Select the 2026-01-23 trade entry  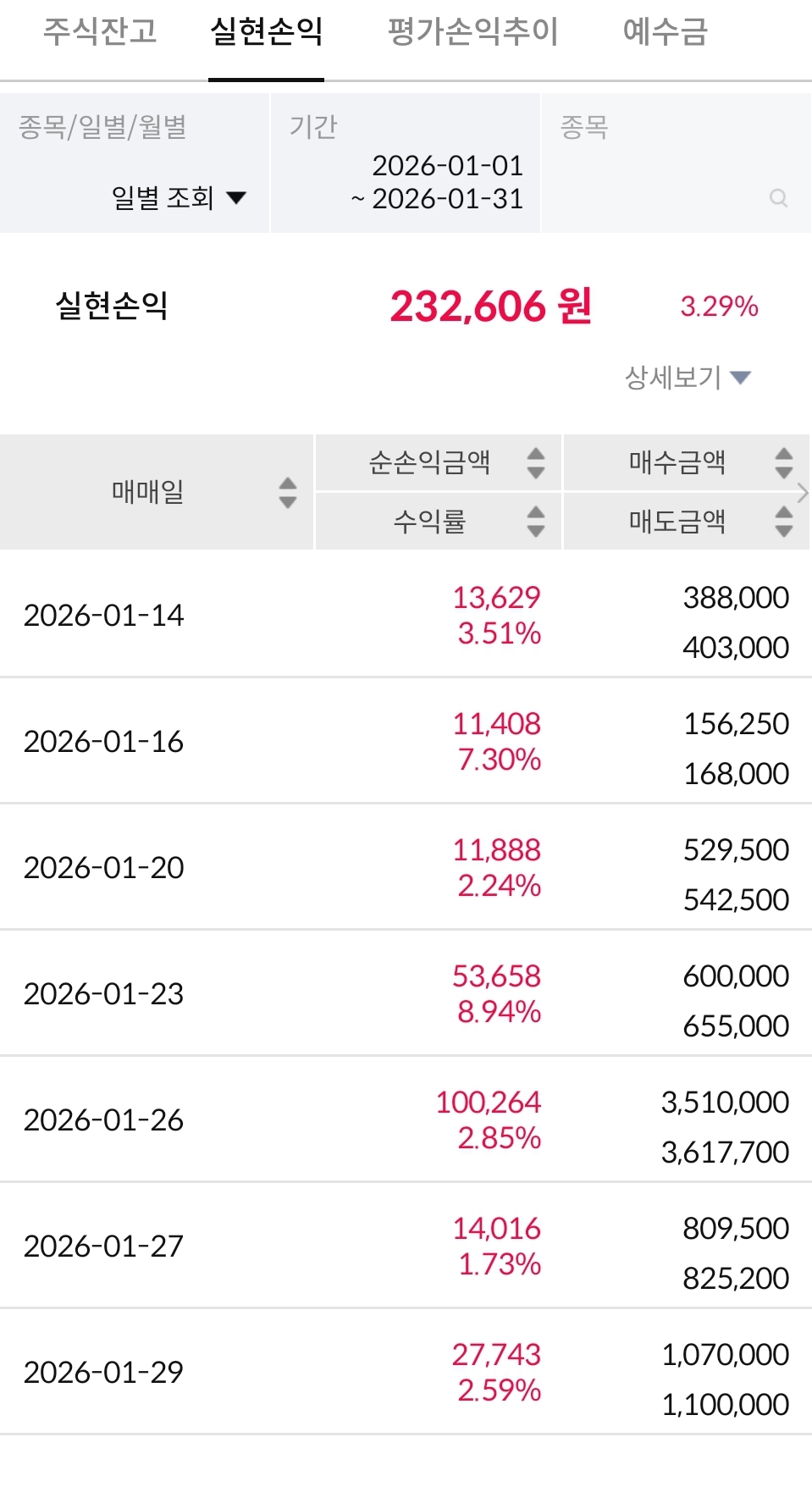pyautogui.click(x=406, y=993)
